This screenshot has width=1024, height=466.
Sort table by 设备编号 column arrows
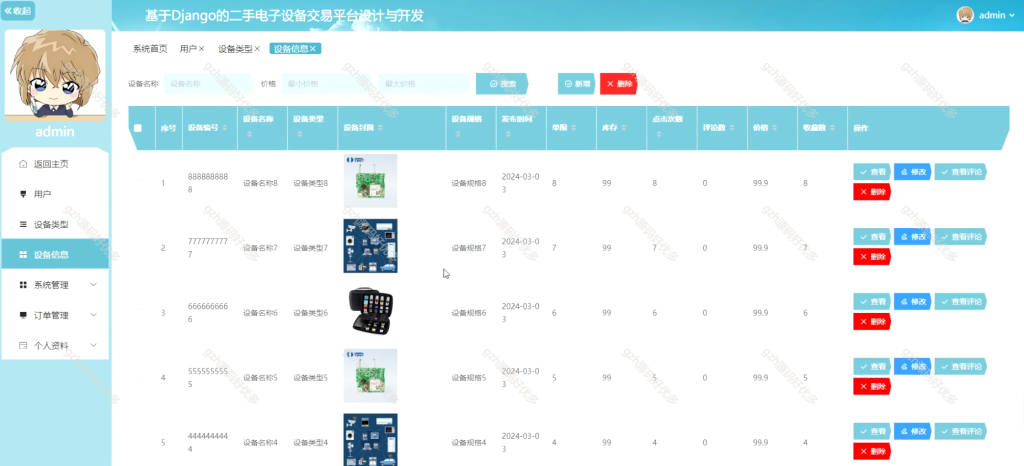pos(225,128)
